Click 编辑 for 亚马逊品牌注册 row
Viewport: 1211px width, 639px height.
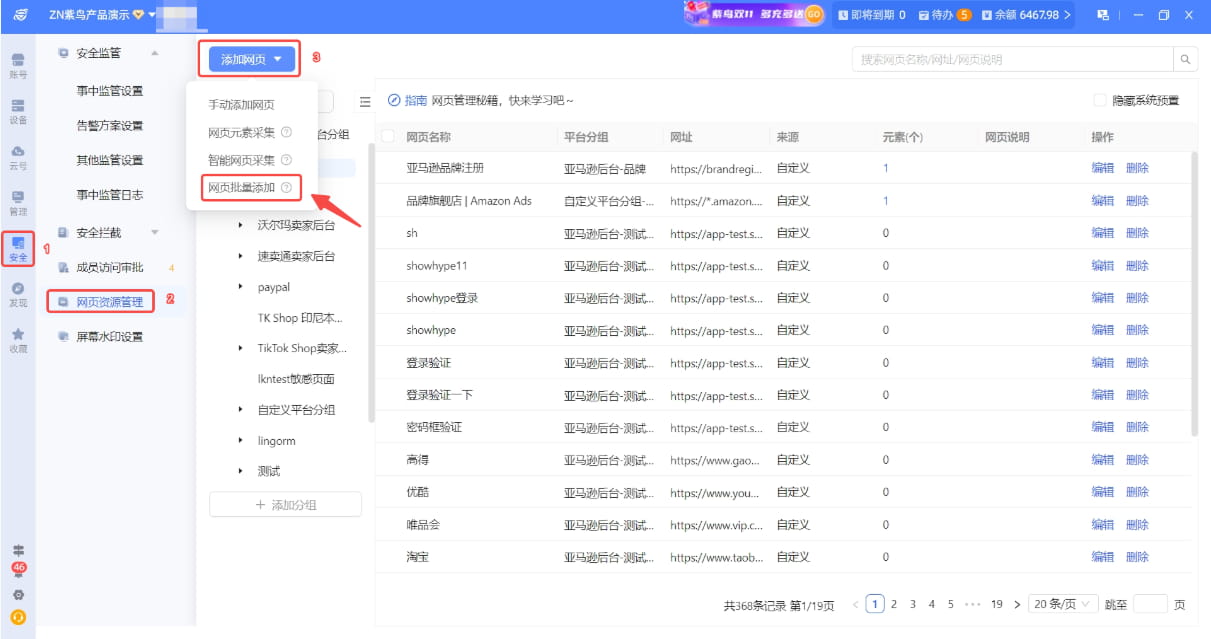click(x=1102, y=168)
